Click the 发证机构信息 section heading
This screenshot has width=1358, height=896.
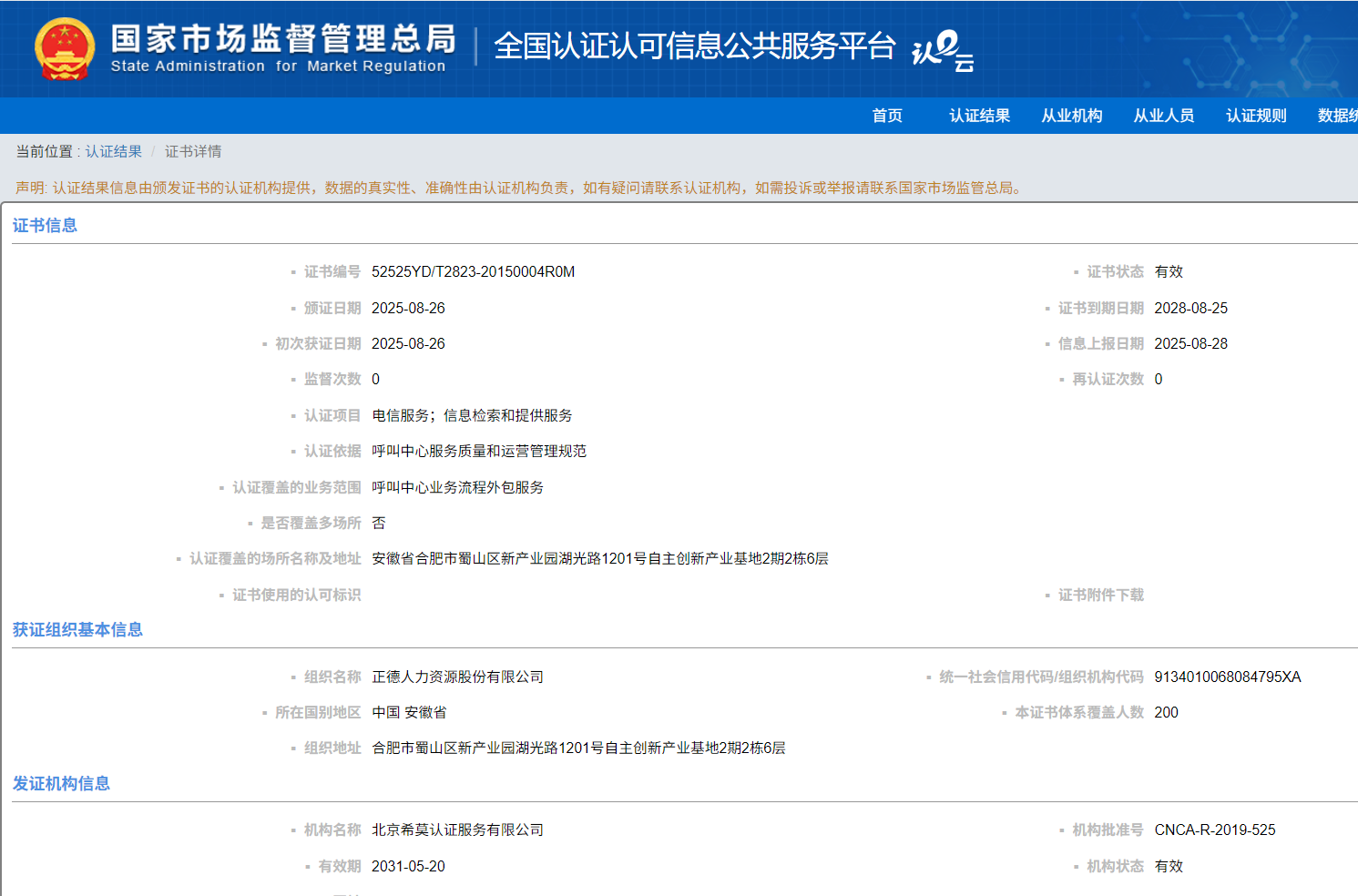pyautogui.click(x=61, y=783)
